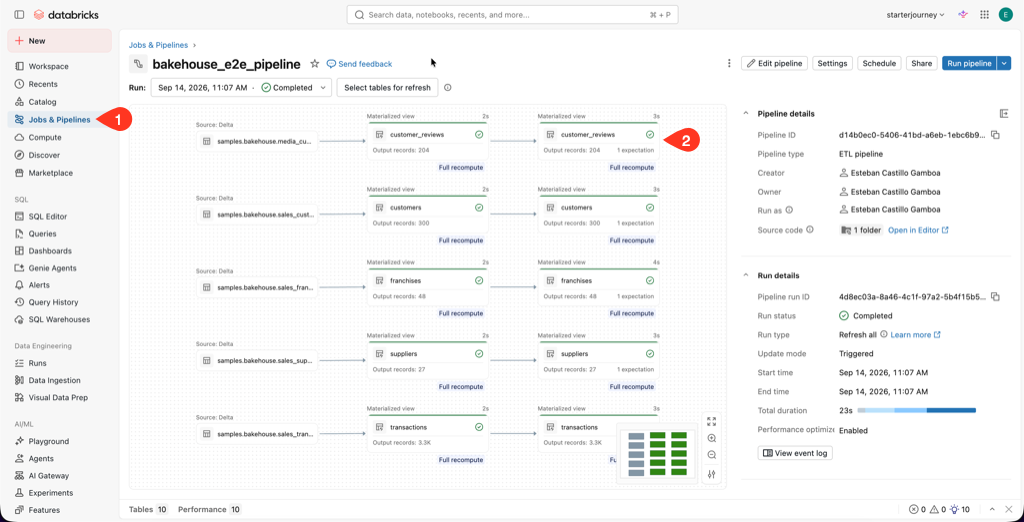This screenshot has height=522, width=1024.
Task: Click the Edit pipeline button
Action: (775, 63)
